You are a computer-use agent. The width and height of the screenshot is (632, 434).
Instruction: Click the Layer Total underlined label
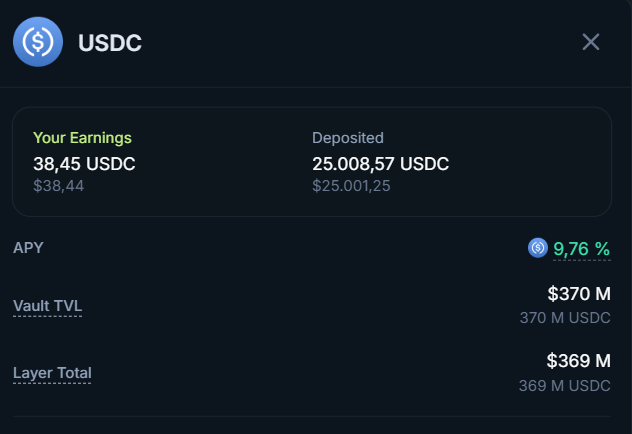[x=52, y=373]
